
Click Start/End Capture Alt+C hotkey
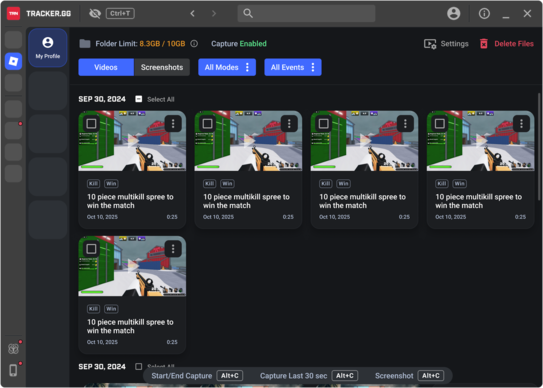pos(197,376)
